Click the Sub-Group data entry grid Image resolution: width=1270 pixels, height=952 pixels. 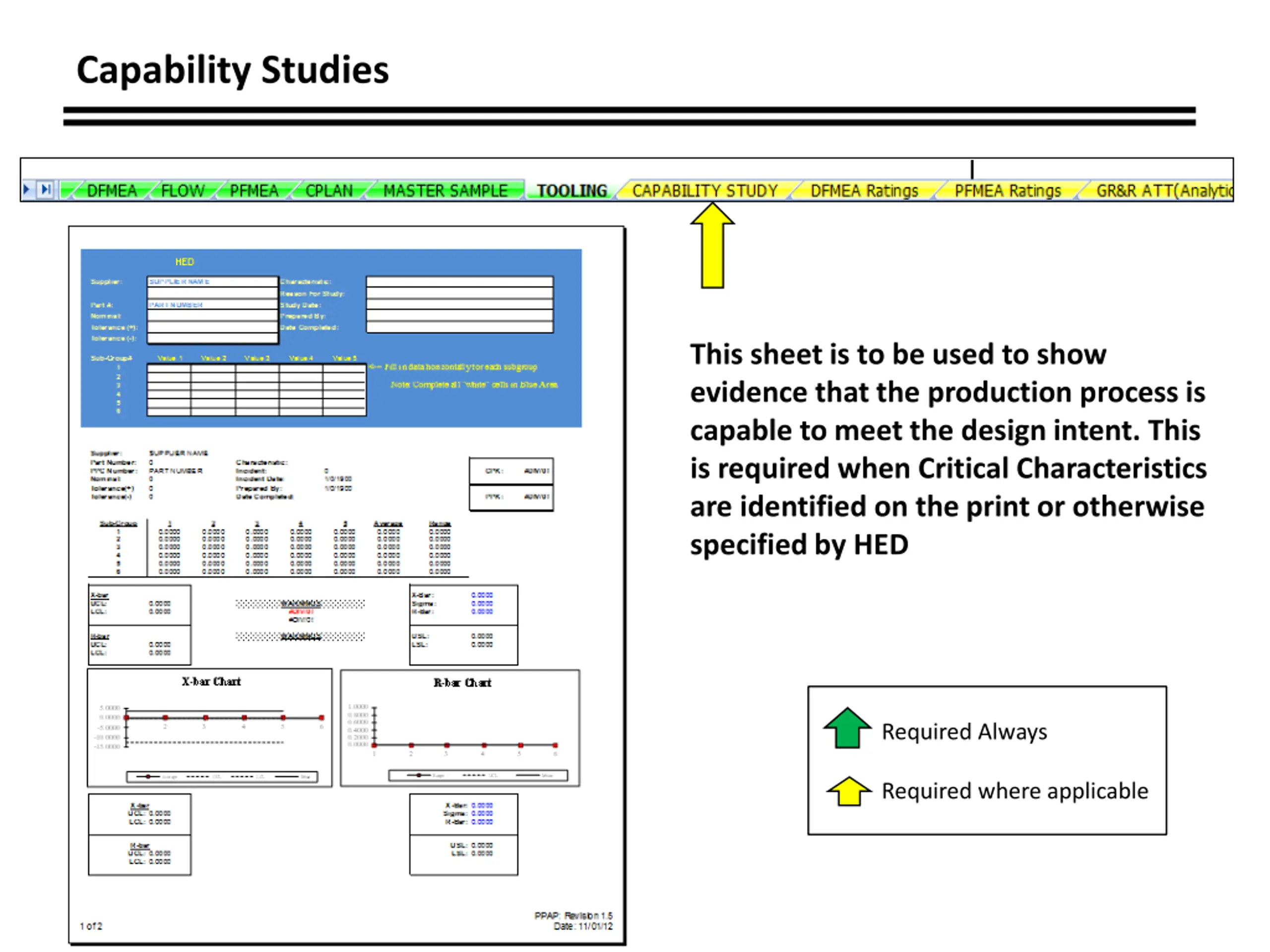click(256, 389)
